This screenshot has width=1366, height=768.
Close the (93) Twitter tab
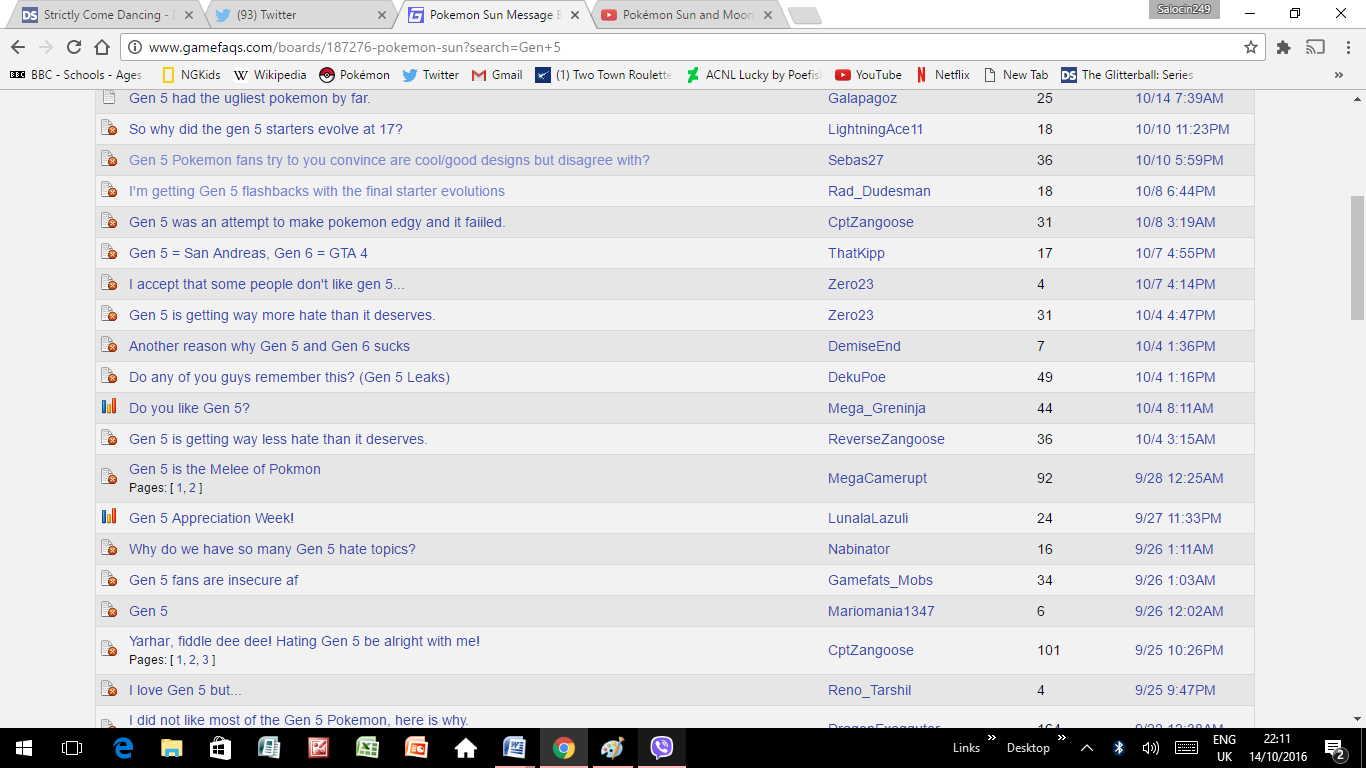[381, 15]
